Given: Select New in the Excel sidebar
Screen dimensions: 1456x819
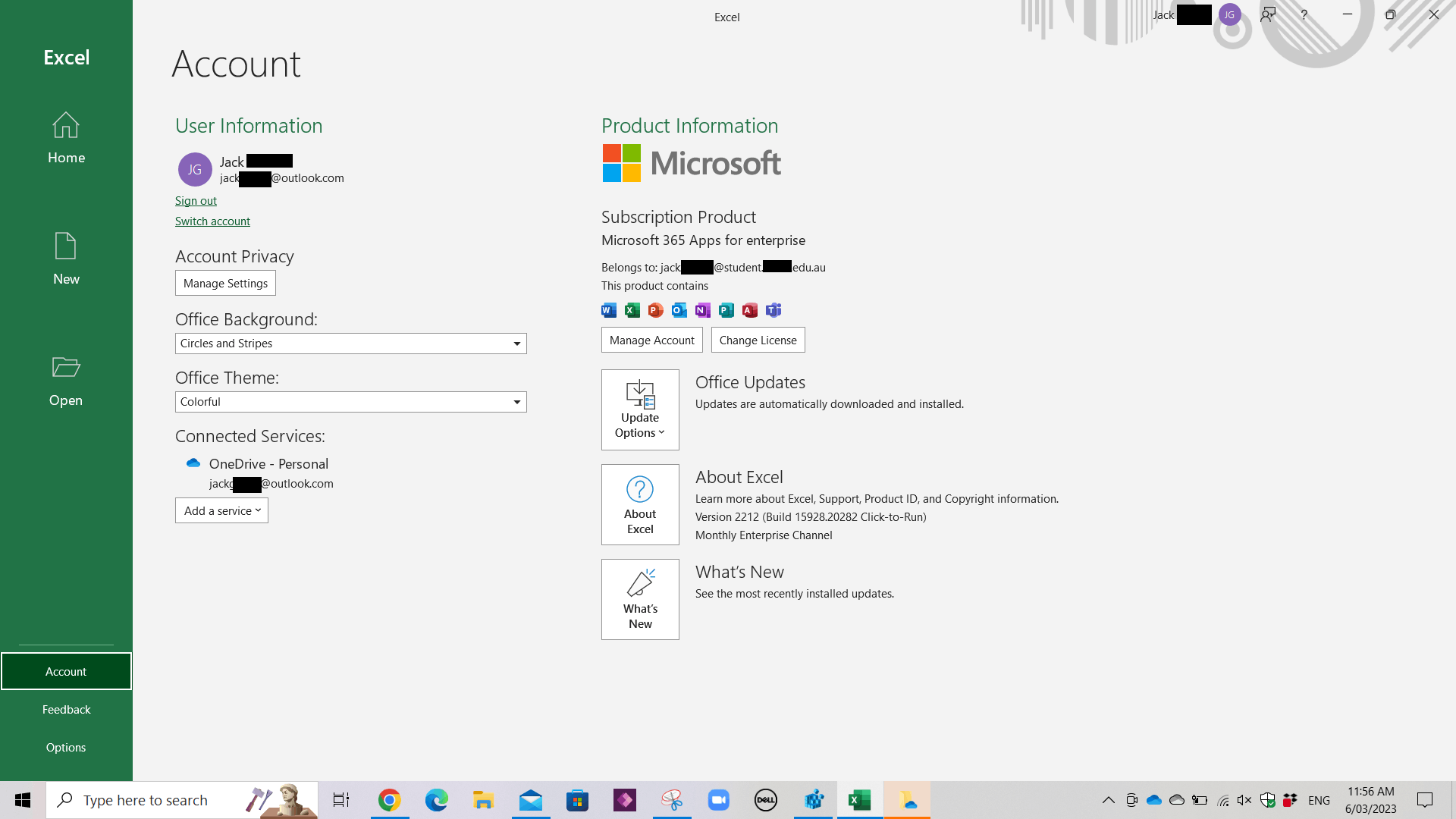Looking at the screenshot, I should [x=66, y=259].
